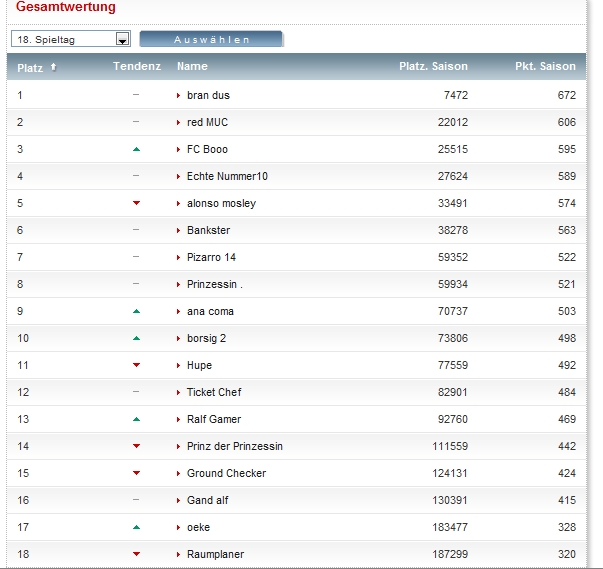
Task: Open the 18. Spieltag dropdown
Action: 71,39
